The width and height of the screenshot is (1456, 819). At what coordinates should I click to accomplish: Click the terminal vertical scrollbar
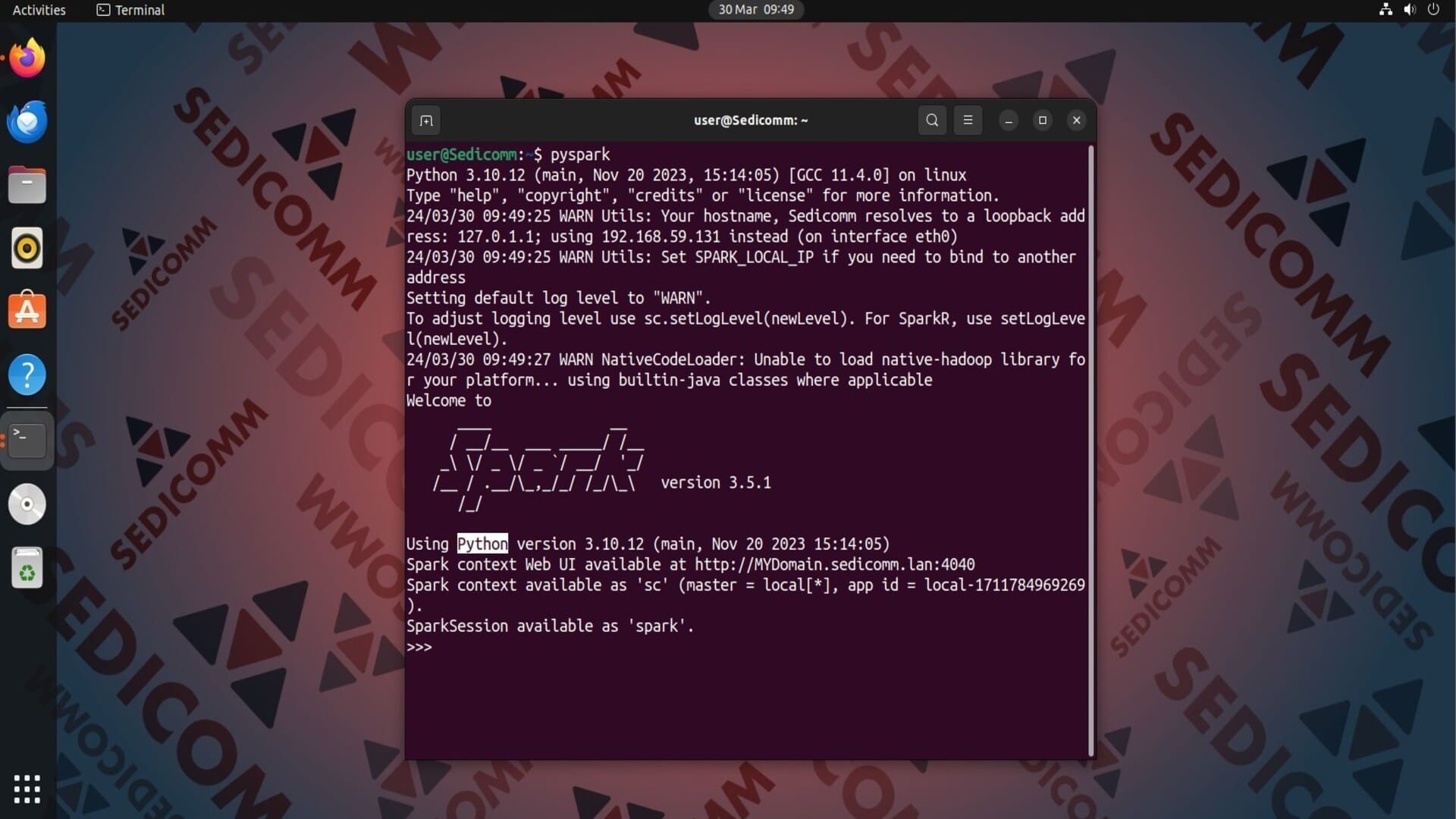[x=1091, y=450]
